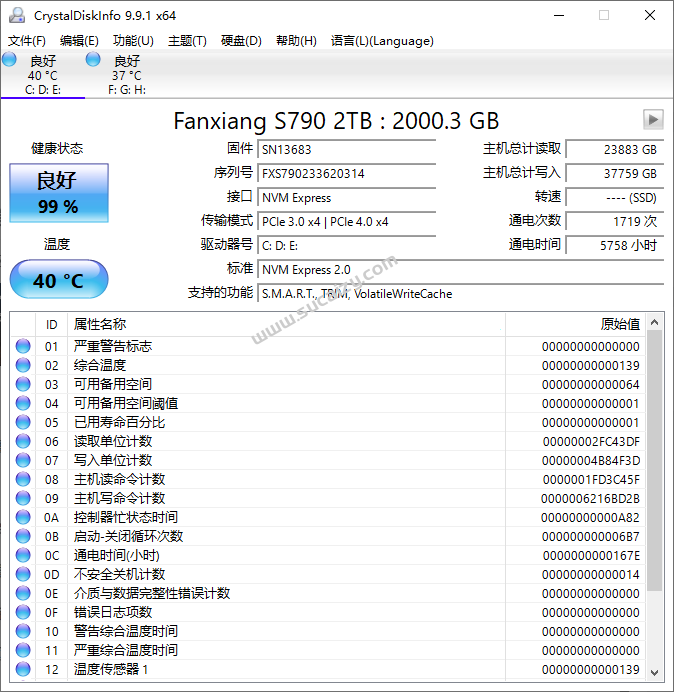This screenshot has height=692, width=674.
Task: Click the serial number field FXS790233620314
Action: pyautogui.click(x=346, y=173)
